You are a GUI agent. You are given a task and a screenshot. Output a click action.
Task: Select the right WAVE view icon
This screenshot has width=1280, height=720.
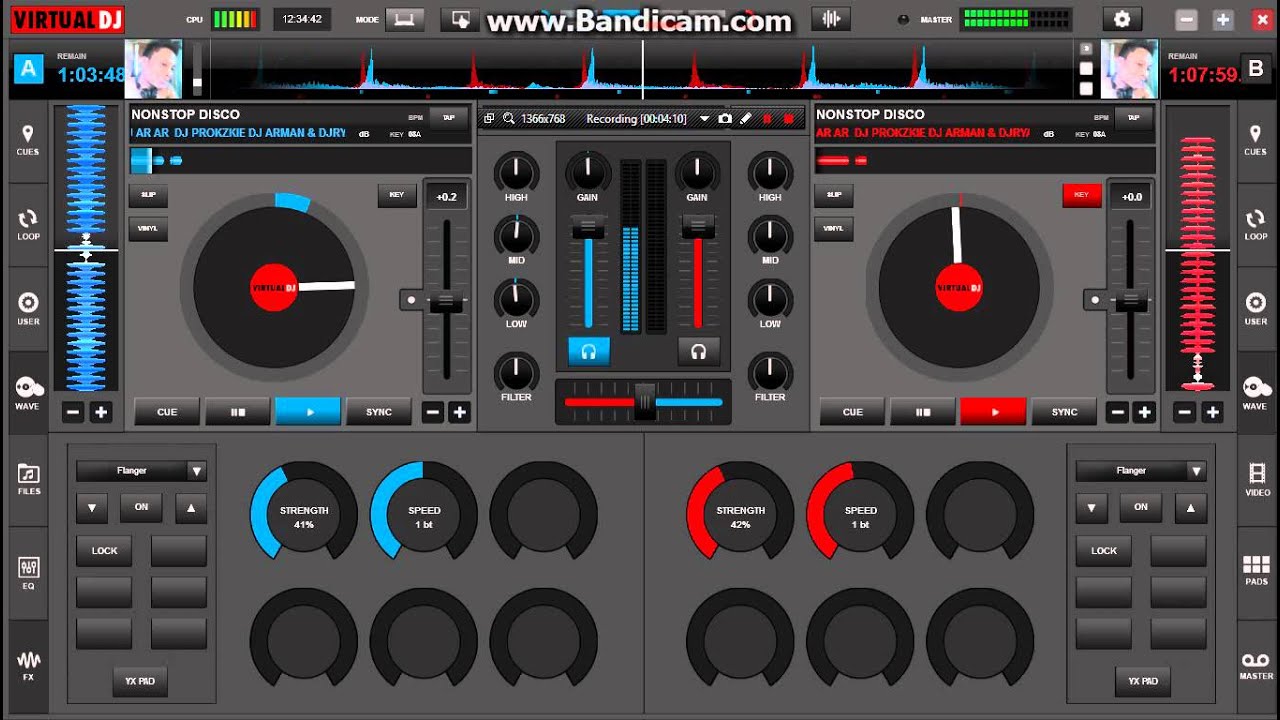point(1255,394)
